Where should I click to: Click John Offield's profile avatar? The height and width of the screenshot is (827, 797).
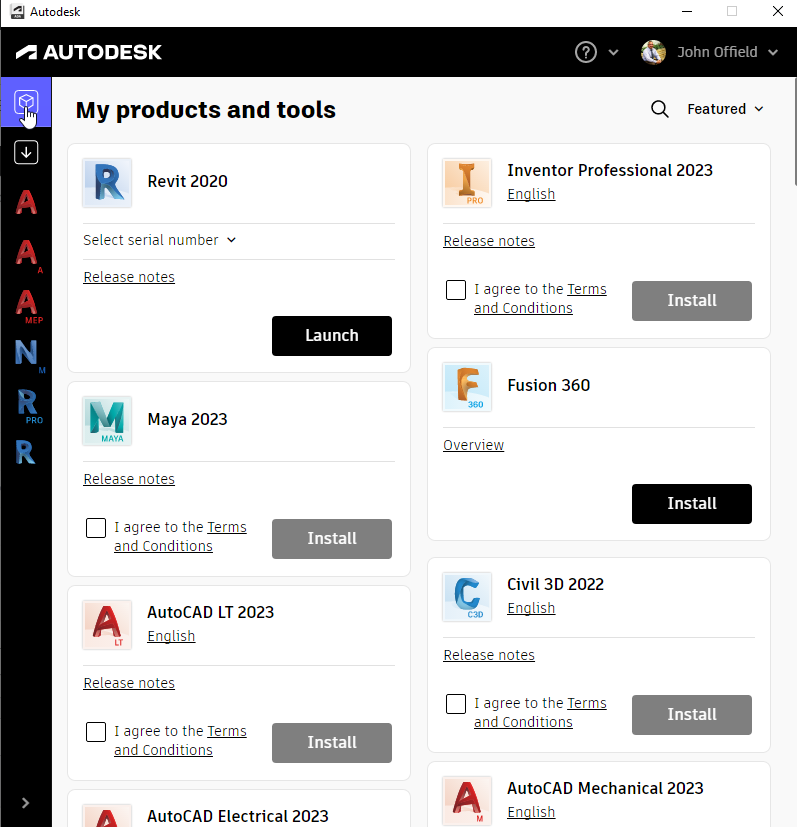coord(653,52)
